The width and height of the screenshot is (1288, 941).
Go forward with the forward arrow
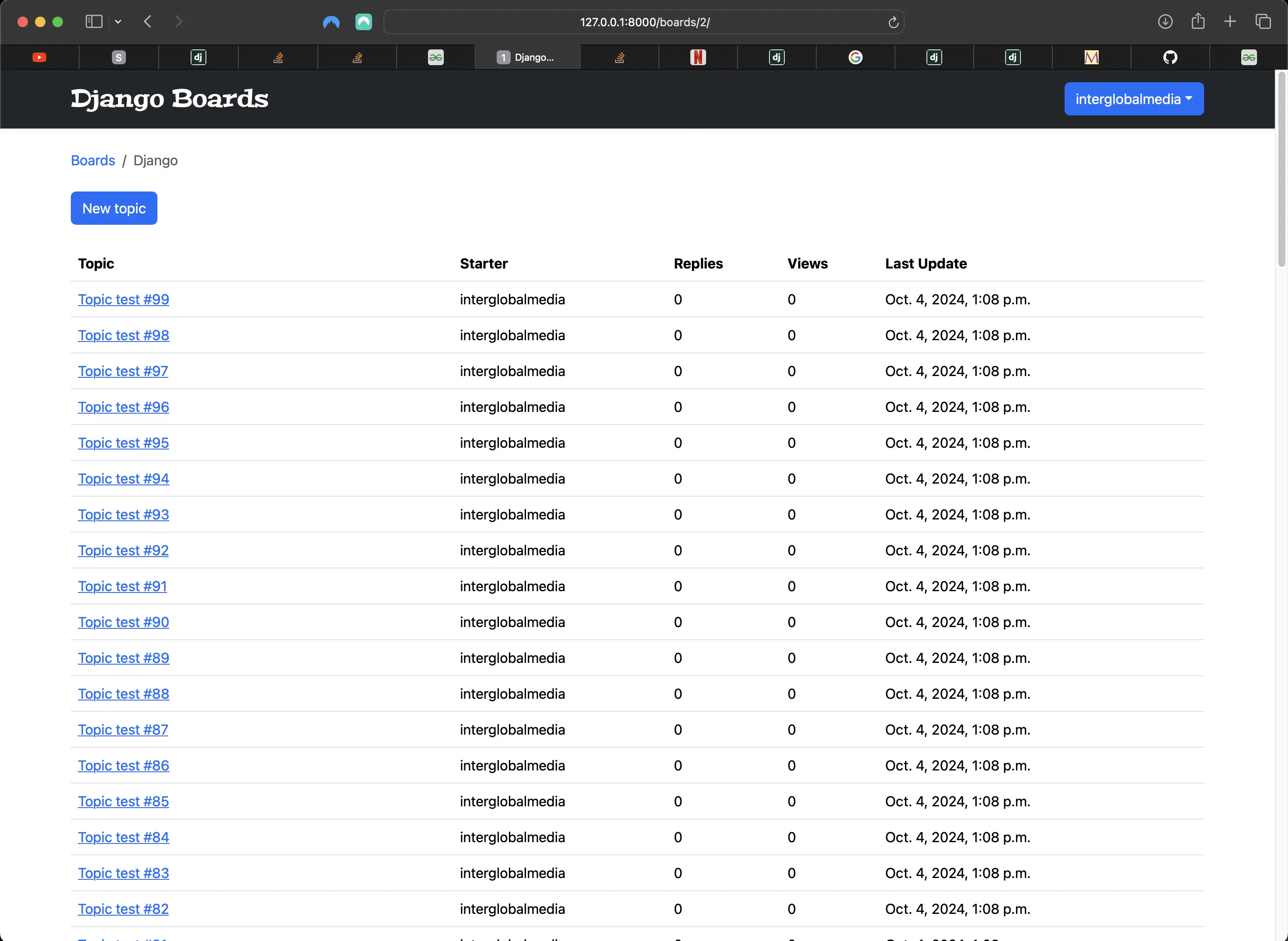tap(178, 22)
